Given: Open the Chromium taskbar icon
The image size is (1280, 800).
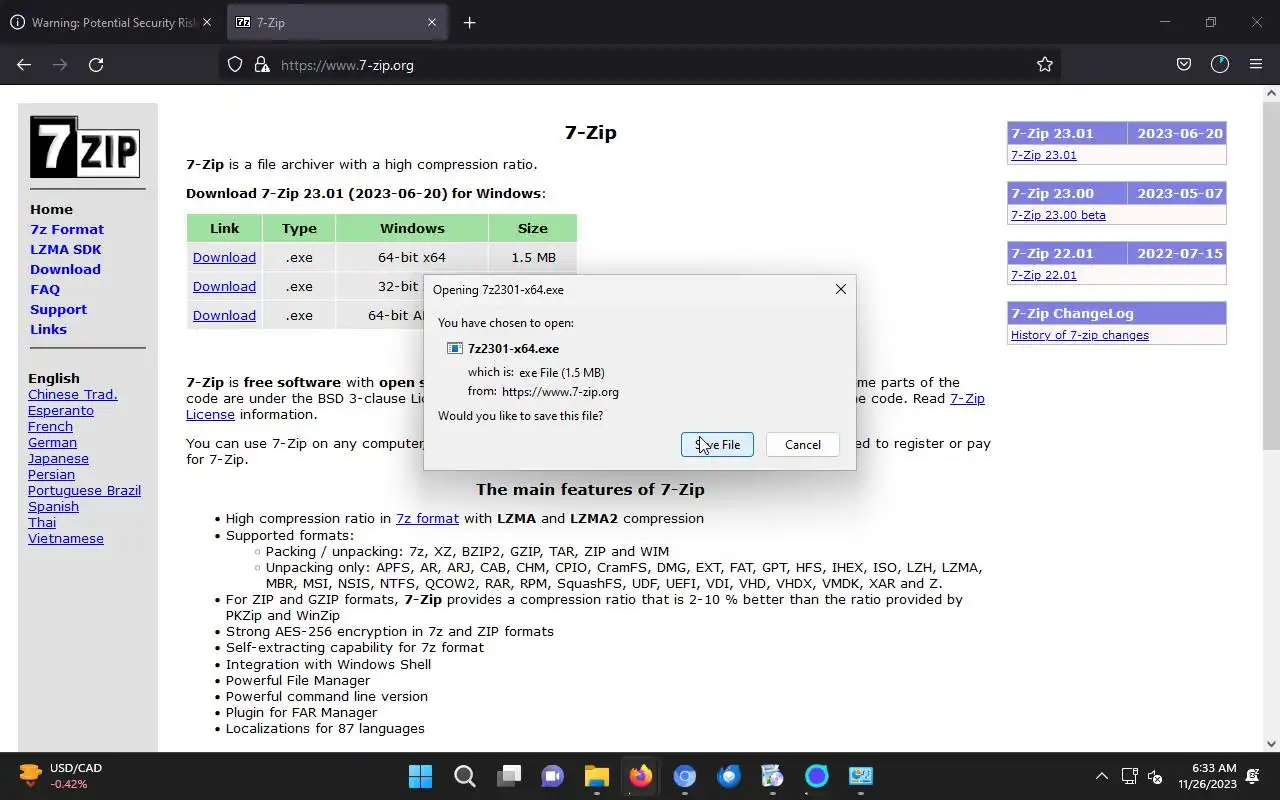Looking at the screenshot, I should pos(685,776).
